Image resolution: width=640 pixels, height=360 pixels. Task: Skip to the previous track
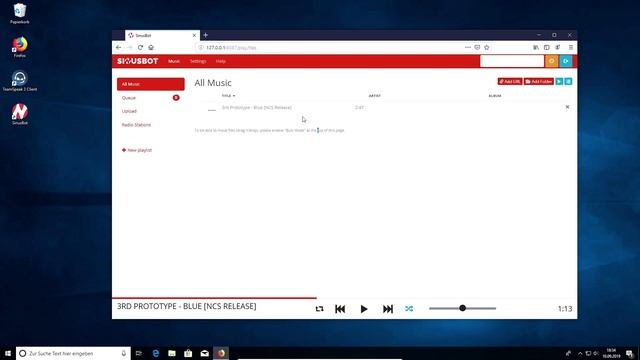click(340, 309)
